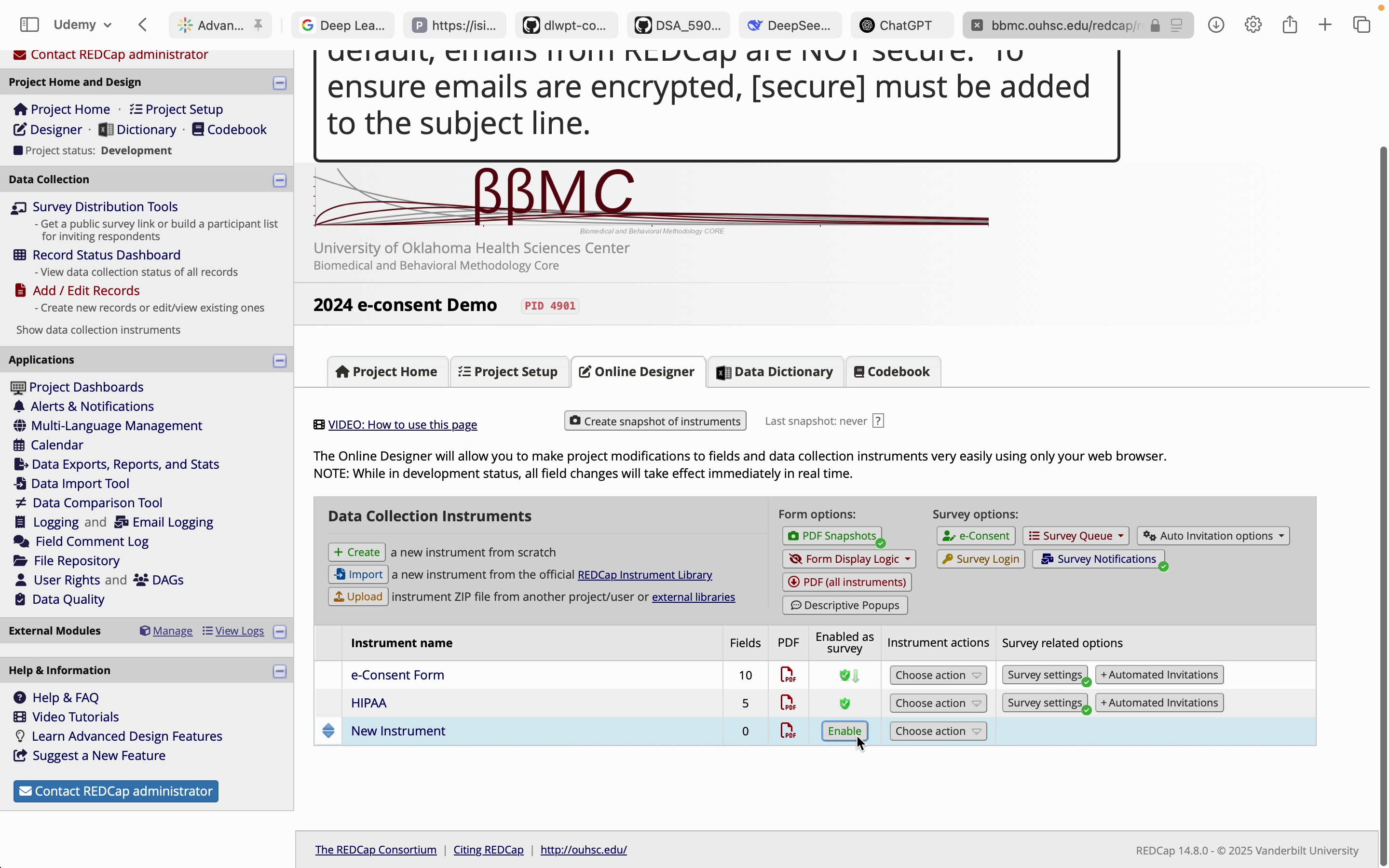1389x868 pixels.
Task: Open PDF icon for New Instrument row
Action: (788, 731)
